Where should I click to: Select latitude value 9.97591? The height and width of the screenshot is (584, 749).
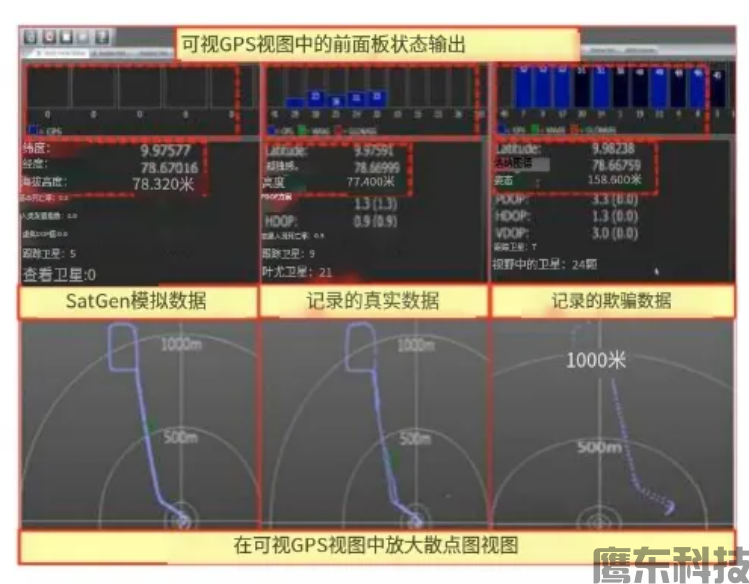point(374,151)
